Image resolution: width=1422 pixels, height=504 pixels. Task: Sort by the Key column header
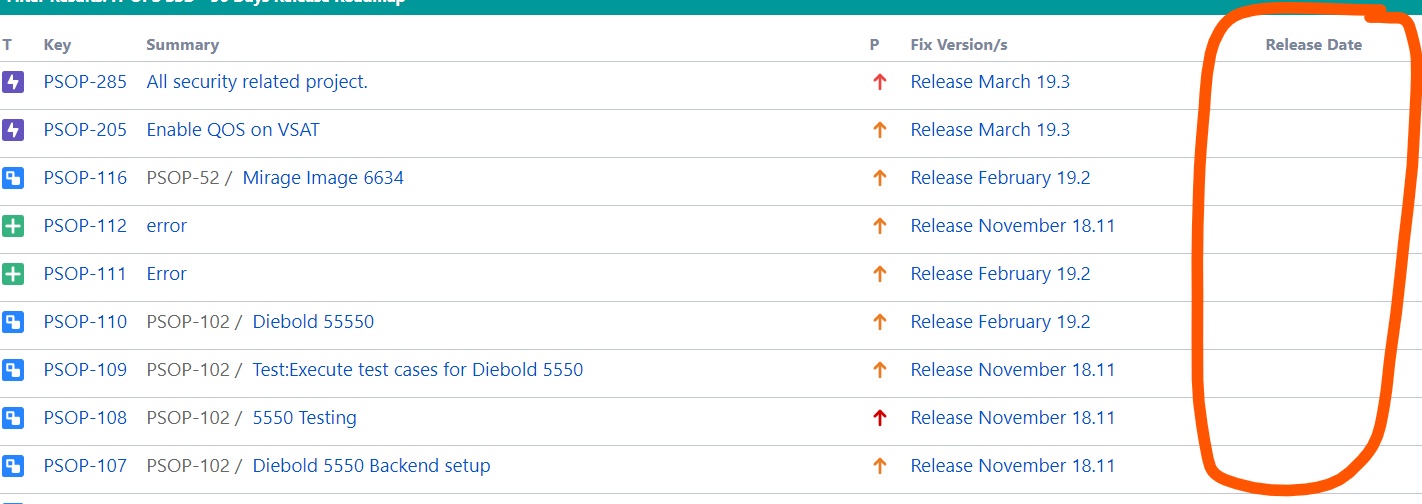click(57, 45)
